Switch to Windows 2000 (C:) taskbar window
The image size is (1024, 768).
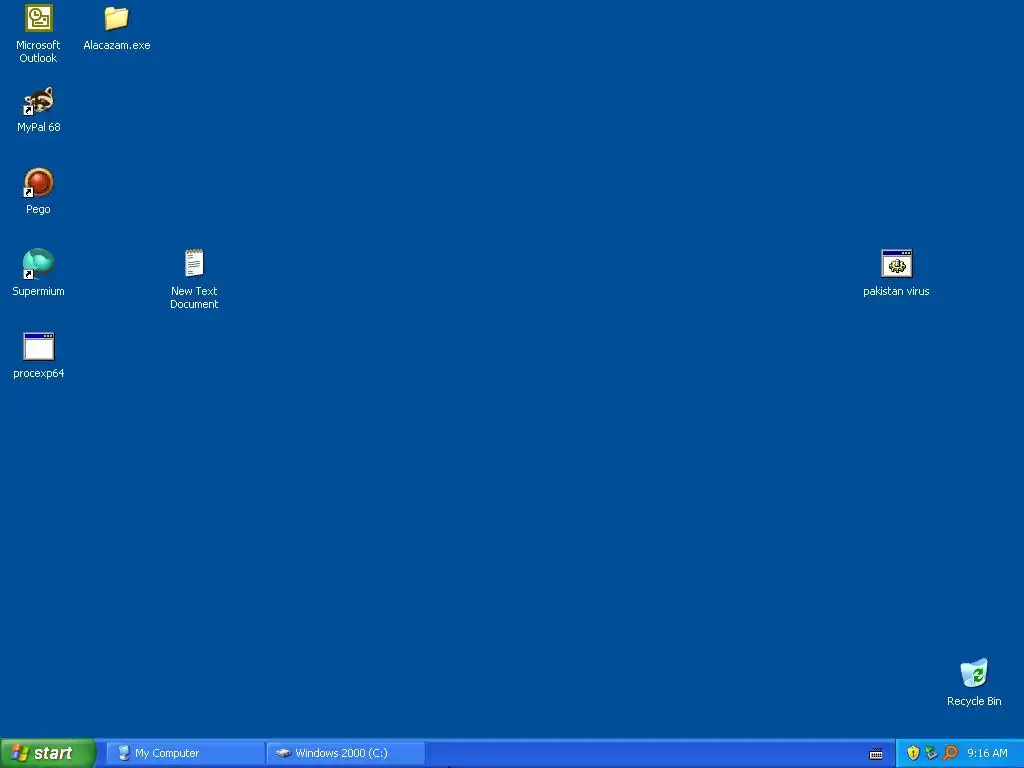[345, 753]
